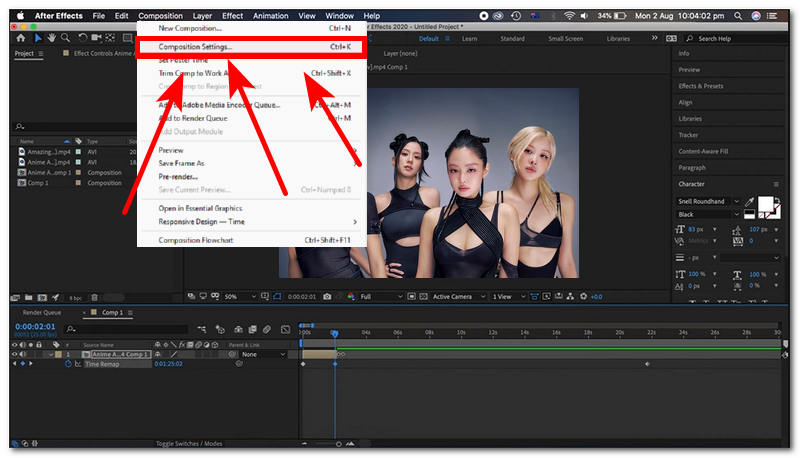Screen dimensions: 800x458
Task: Toggle Switches / Modes in the timeline
Action: point(189,443)
